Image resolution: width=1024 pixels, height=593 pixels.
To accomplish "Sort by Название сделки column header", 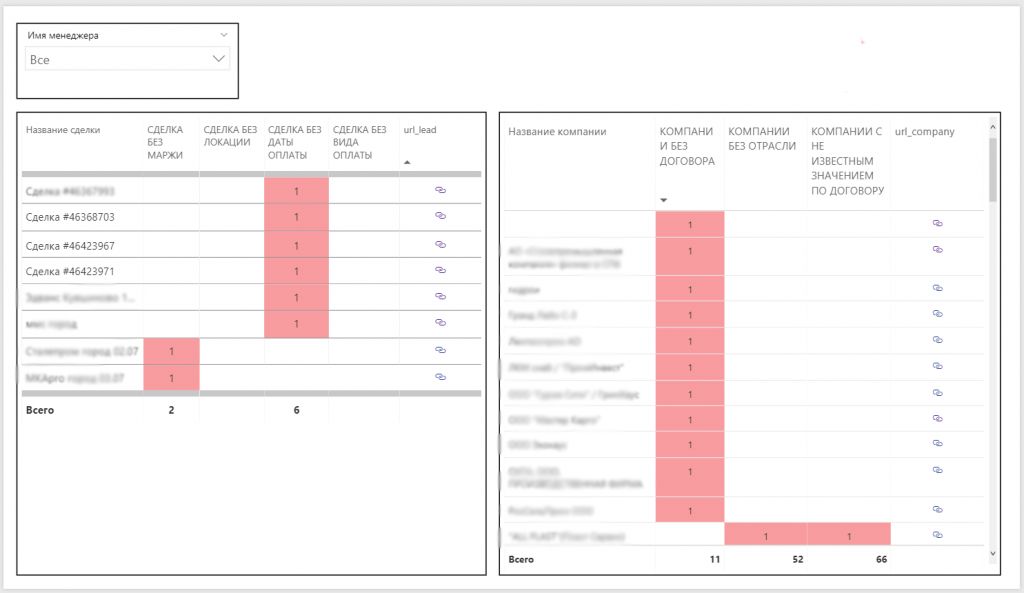I will click(x=63, y=130).
